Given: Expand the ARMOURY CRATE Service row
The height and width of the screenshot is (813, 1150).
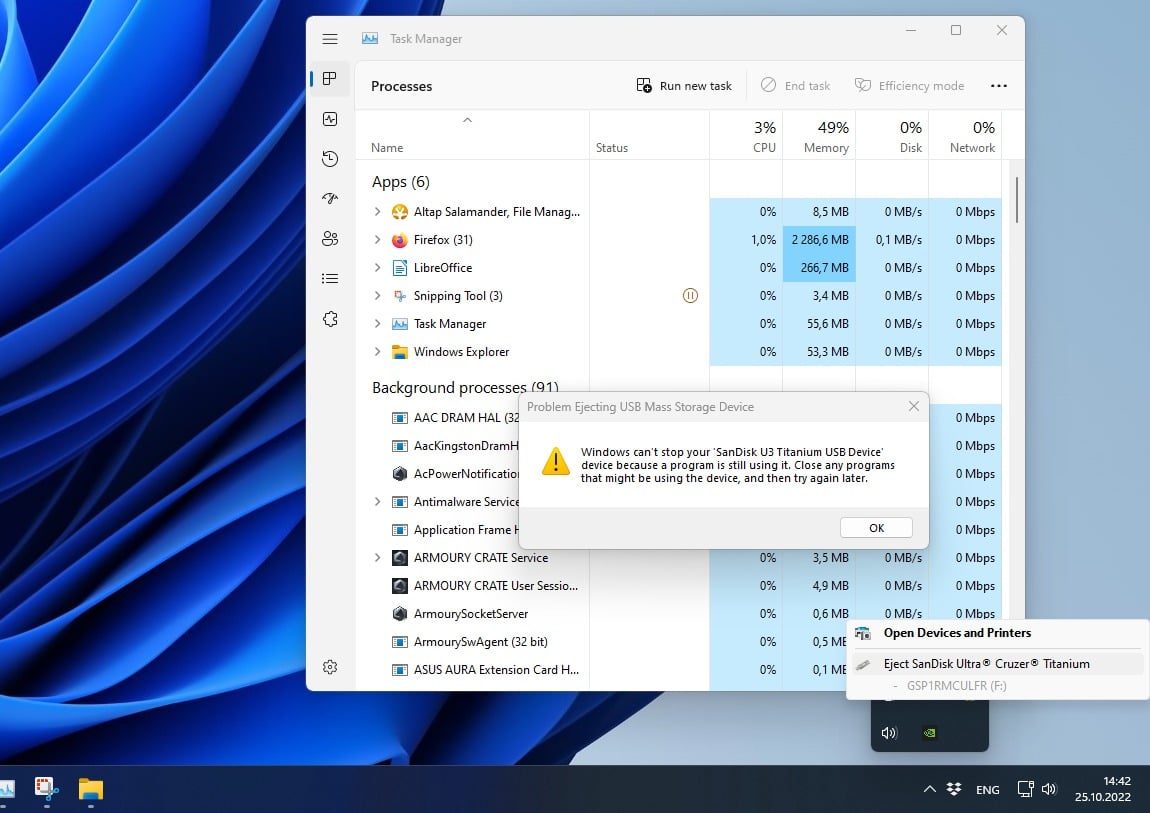Looking at the screenshot, I should 377,558.
